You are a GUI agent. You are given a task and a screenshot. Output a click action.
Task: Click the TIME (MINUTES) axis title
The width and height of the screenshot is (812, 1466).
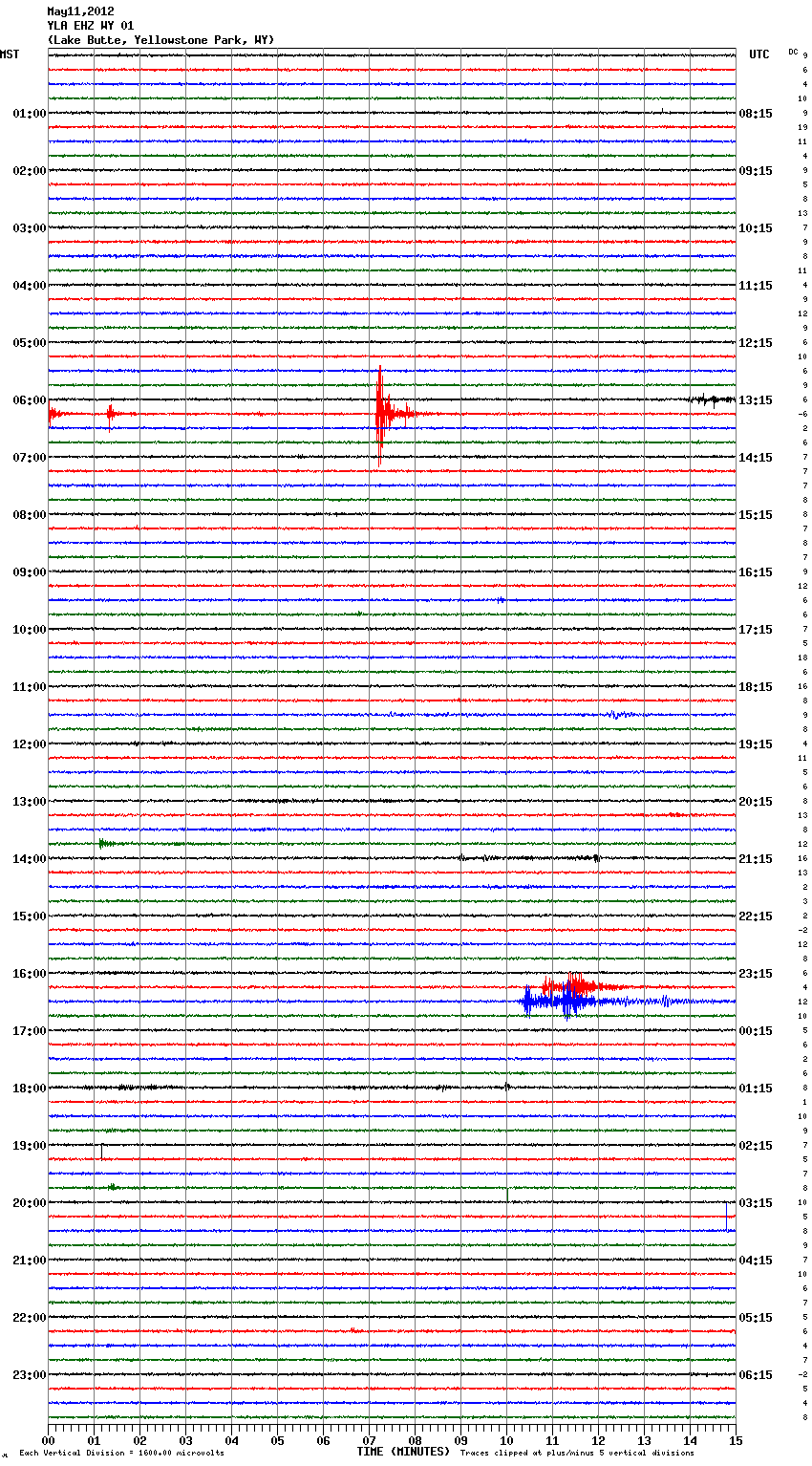coord(403,1452)
